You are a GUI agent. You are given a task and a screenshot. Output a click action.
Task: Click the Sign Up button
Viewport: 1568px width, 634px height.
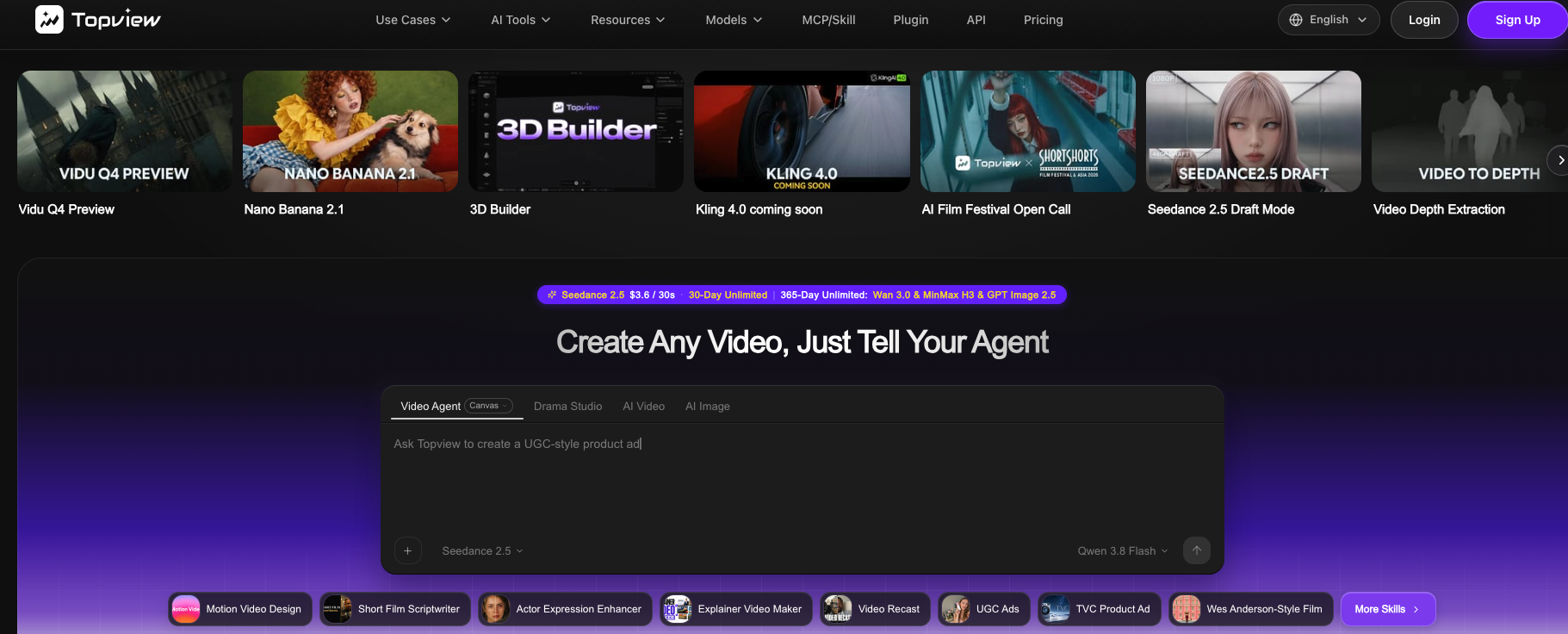click(x=1517, y=20)
